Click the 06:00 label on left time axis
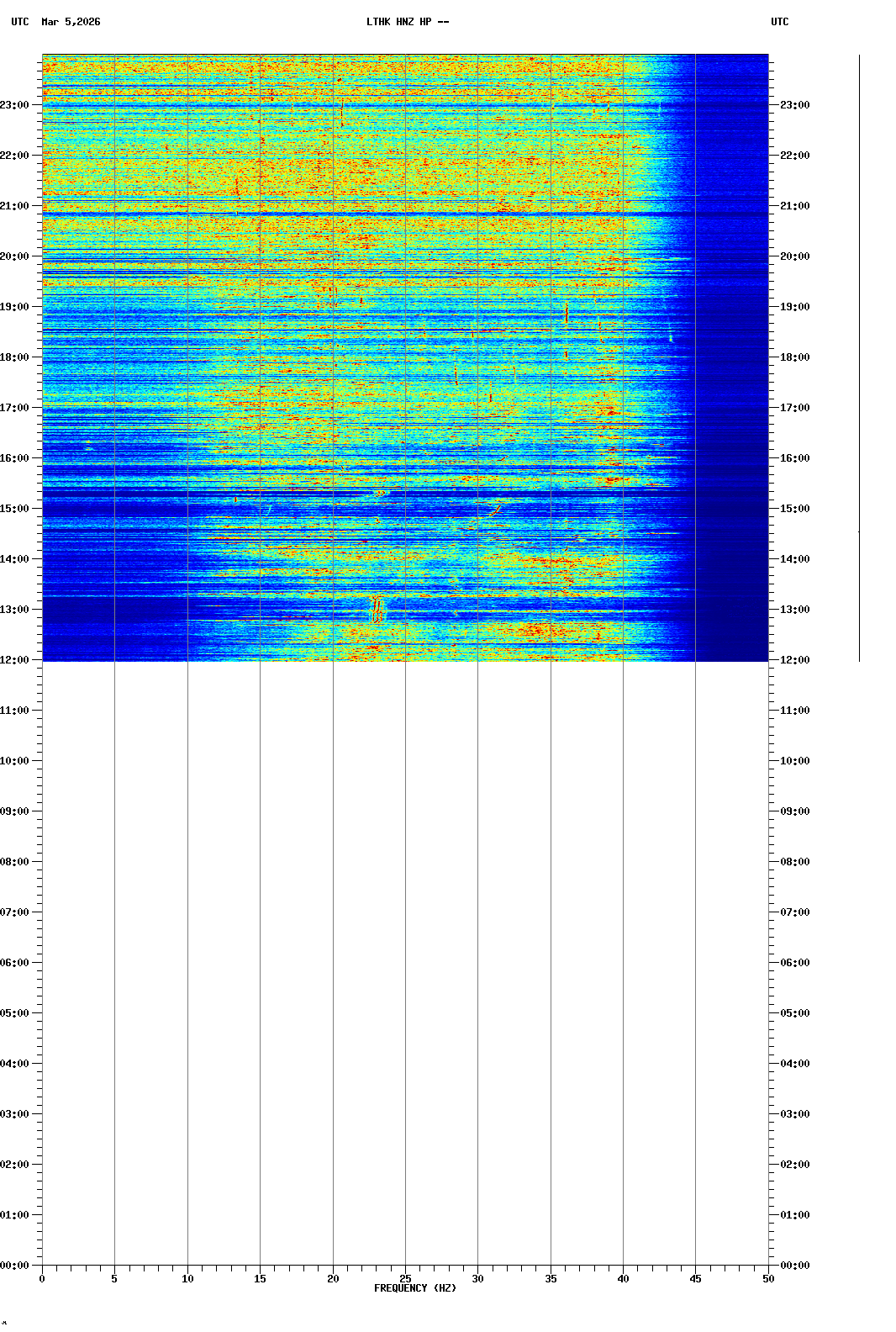 click(x=15, y=963)
